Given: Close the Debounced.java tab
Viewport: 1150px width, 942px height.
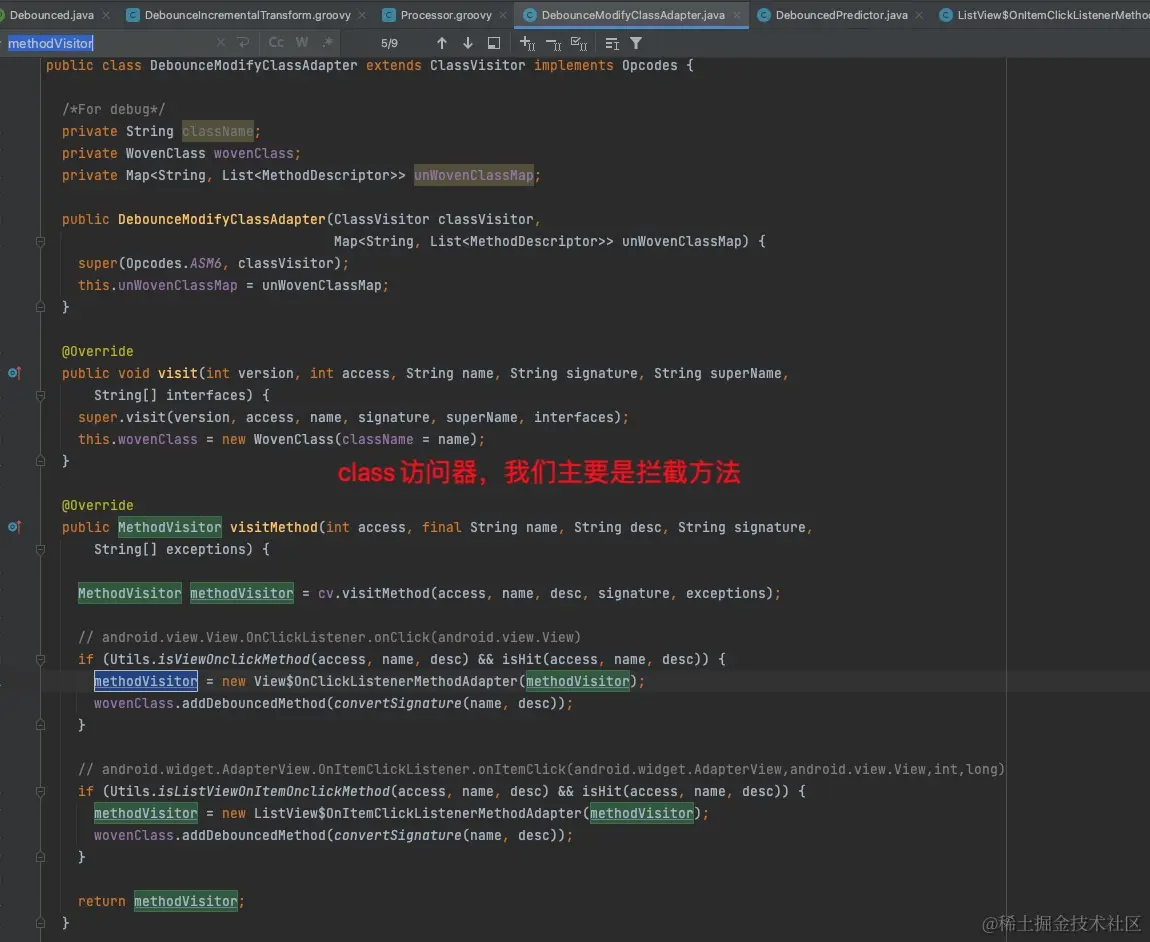Looking at the screenshot, I should tap(106, 15).
